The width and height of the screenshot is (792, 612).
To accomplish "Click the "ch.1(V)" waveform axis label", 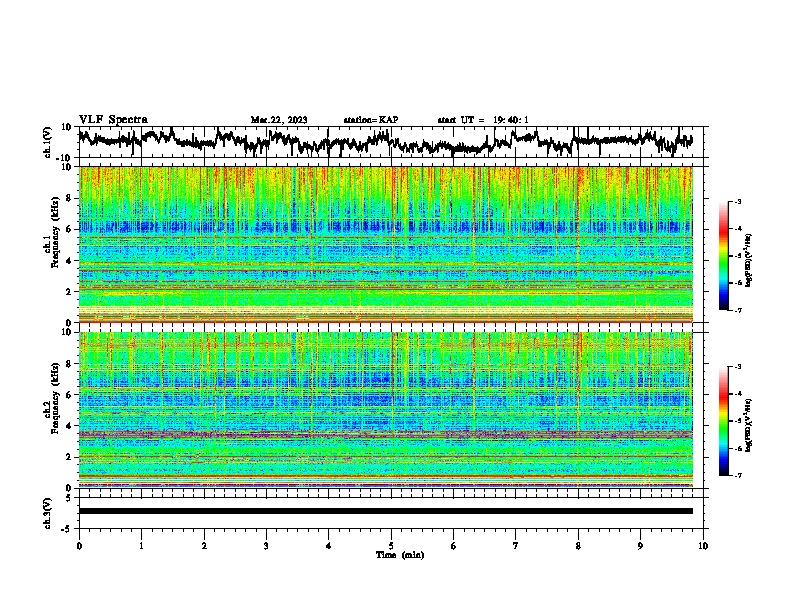I will (x=47, y=142).
